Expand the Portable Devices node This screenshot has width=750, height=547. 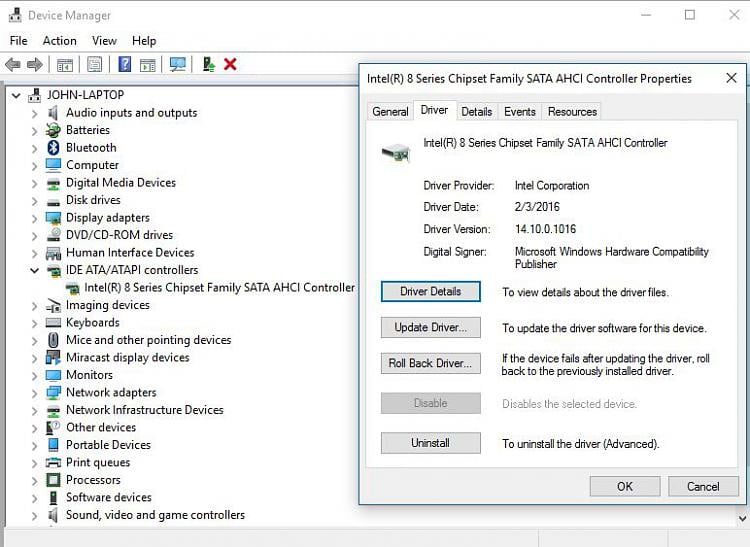coord(34,445)
